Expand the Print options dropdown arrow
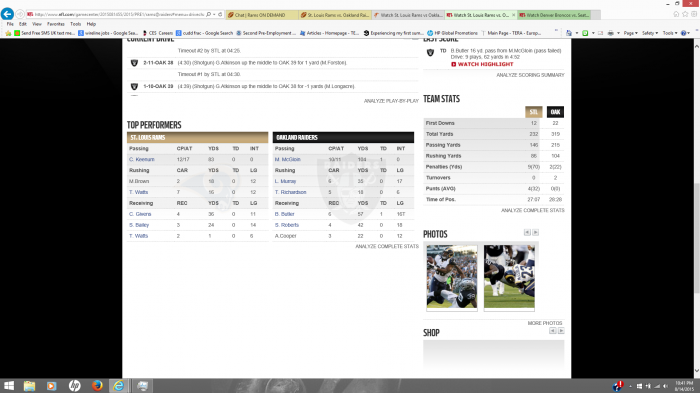700x393 pixels. (x=618, y=33)
